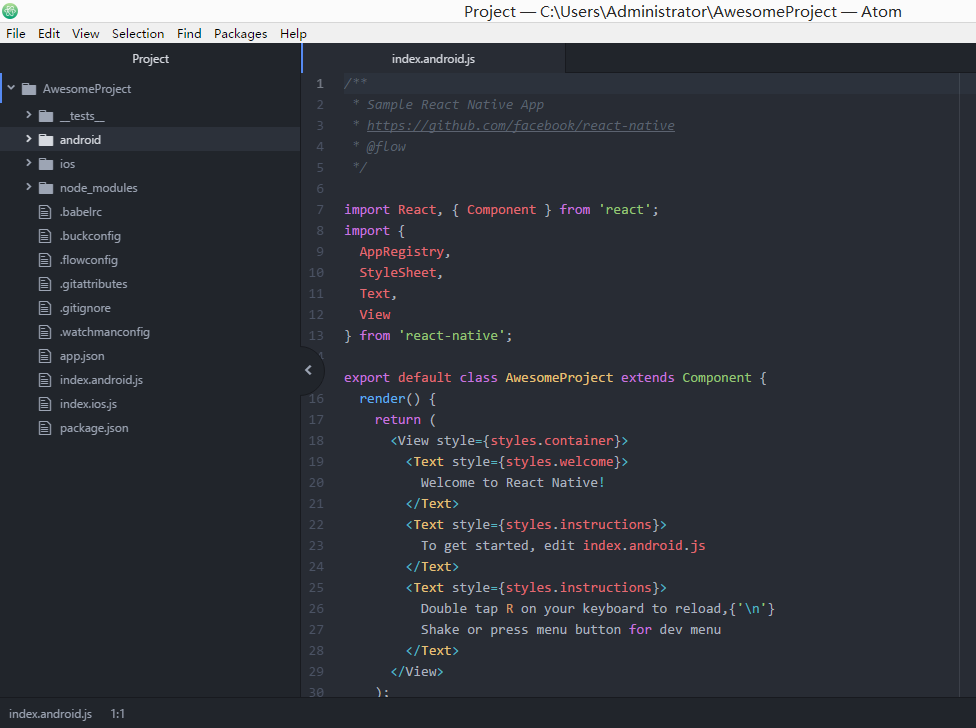Select the Project panel tab
Image resolution: width=976 pixels, height=728 pixels.
(150, 58)
